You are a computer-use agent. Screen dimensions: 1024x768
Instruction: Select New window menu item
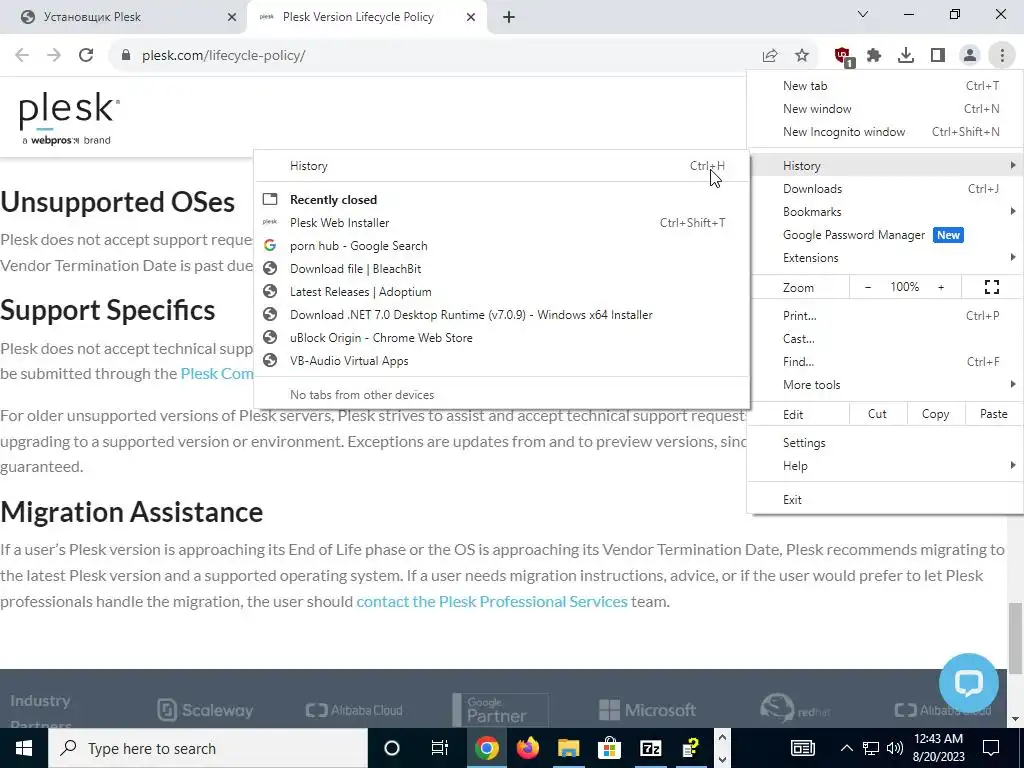pyautogui.click(x=885, y=108)
